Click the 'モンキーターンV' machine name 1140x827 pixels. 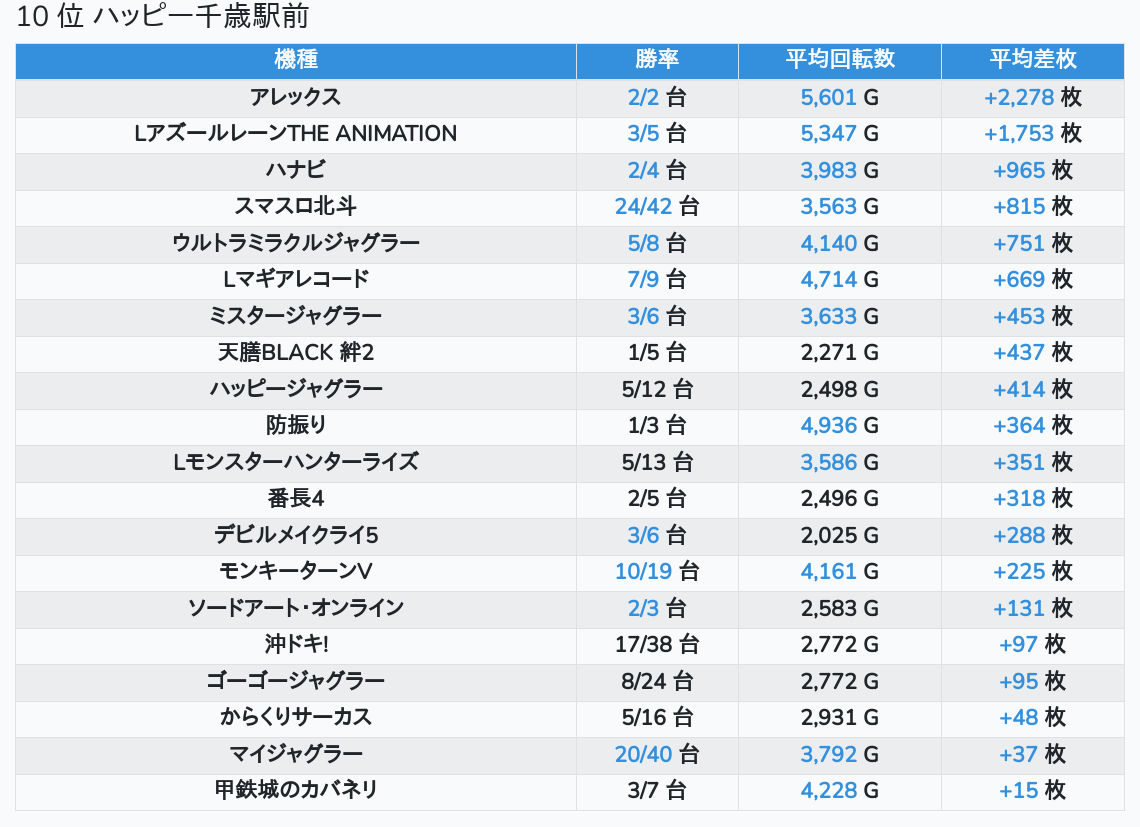coord(296,572)
